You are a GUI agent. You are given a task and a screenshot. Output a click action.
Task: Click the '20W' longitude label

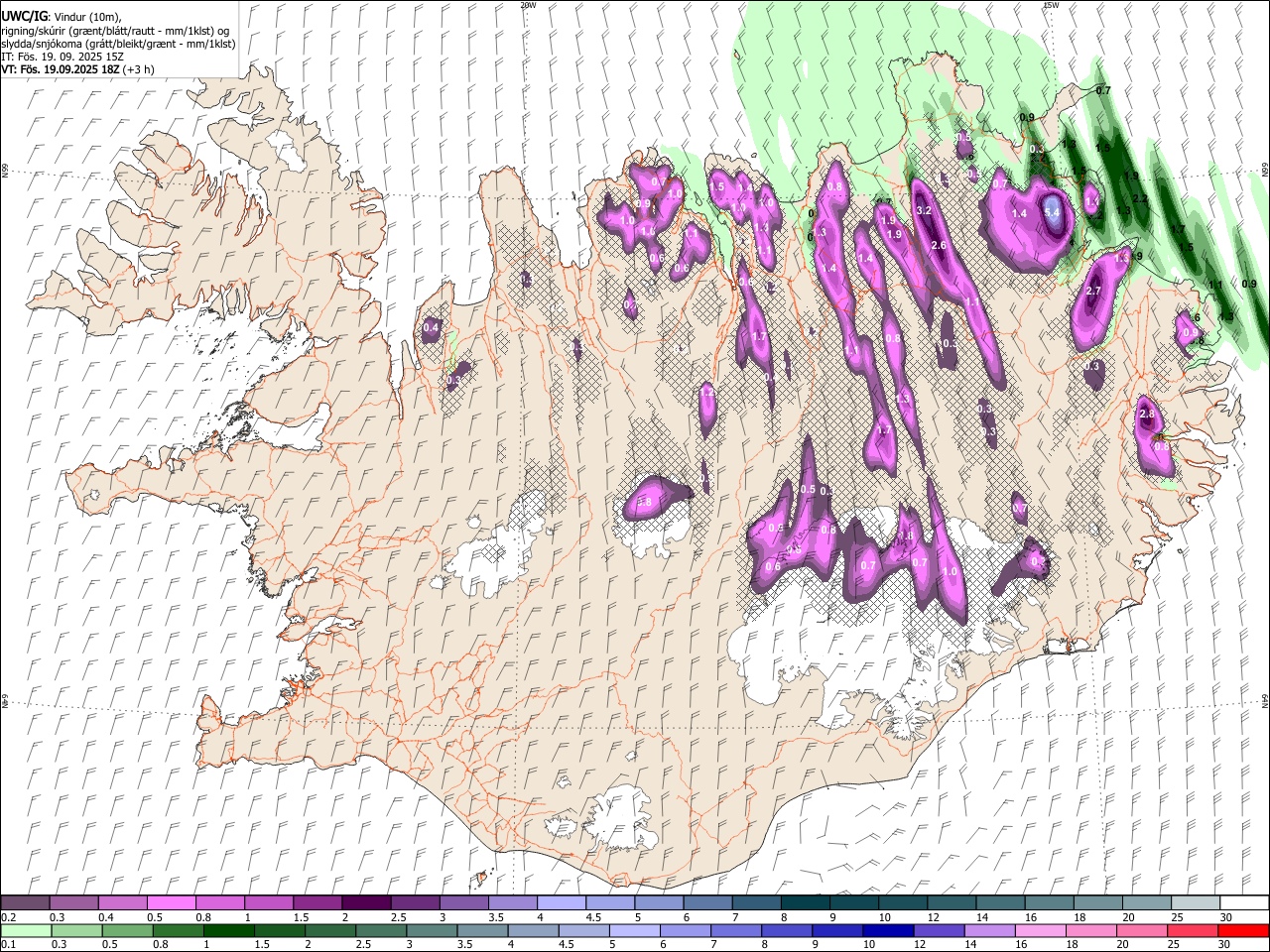pyautogui.click(x=528, y=5)
